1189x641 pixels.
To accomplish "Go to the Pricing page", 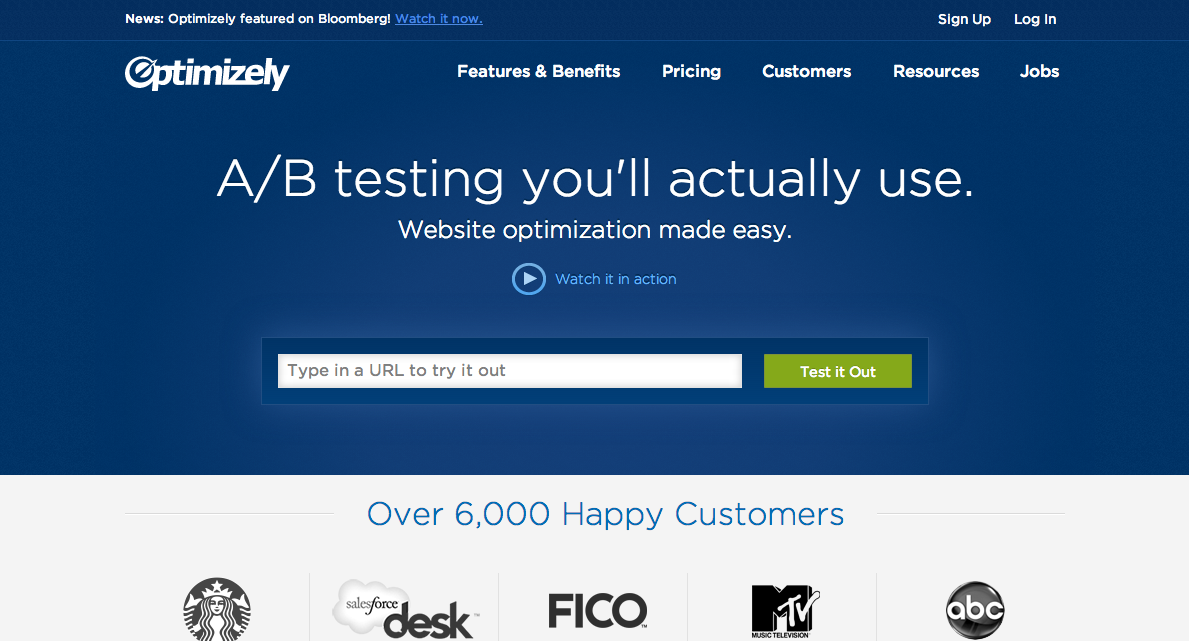I will pyautogui.click(x=691, y=71).
